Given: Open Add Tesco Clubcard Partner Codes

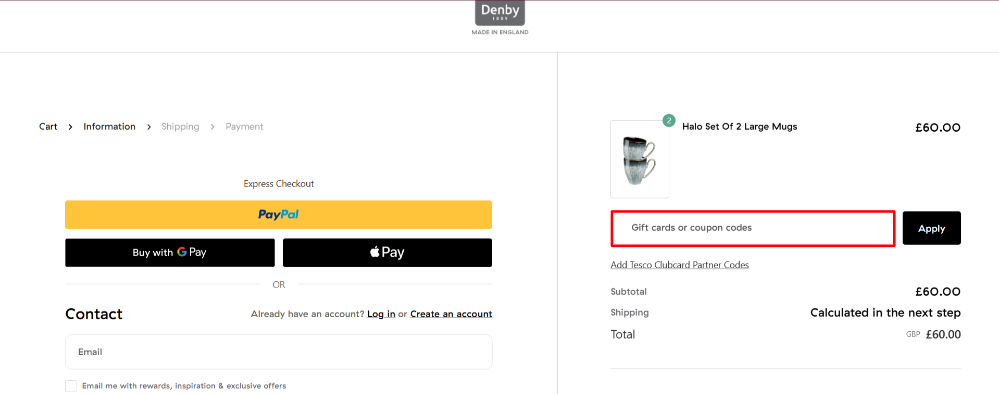Looking at the screenshot, I should click(x=679, y=265).
